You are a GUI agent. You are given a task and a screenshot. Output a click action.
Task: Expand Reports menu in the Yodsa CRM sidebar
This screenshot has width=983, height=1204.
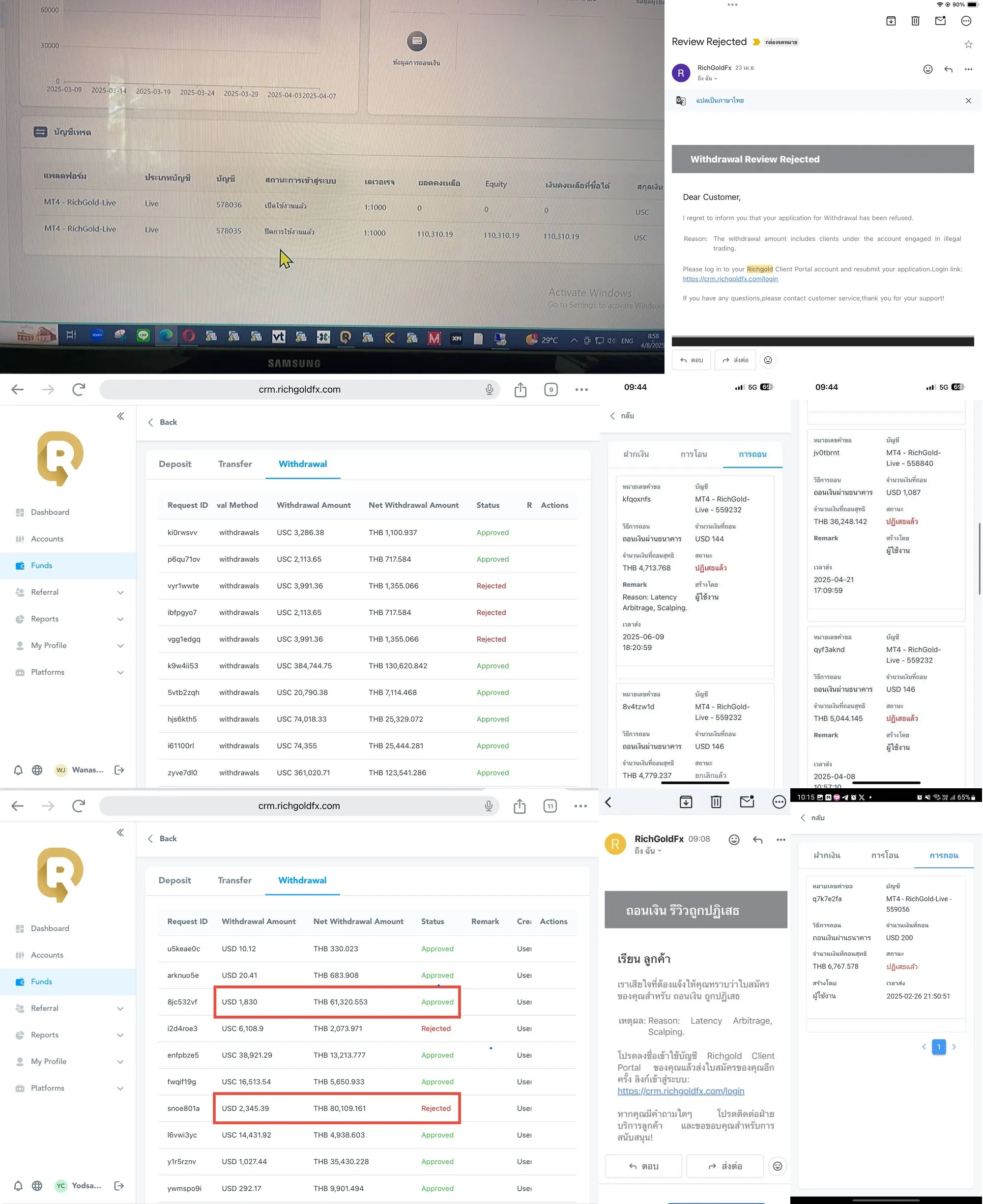click(120, 1035)
